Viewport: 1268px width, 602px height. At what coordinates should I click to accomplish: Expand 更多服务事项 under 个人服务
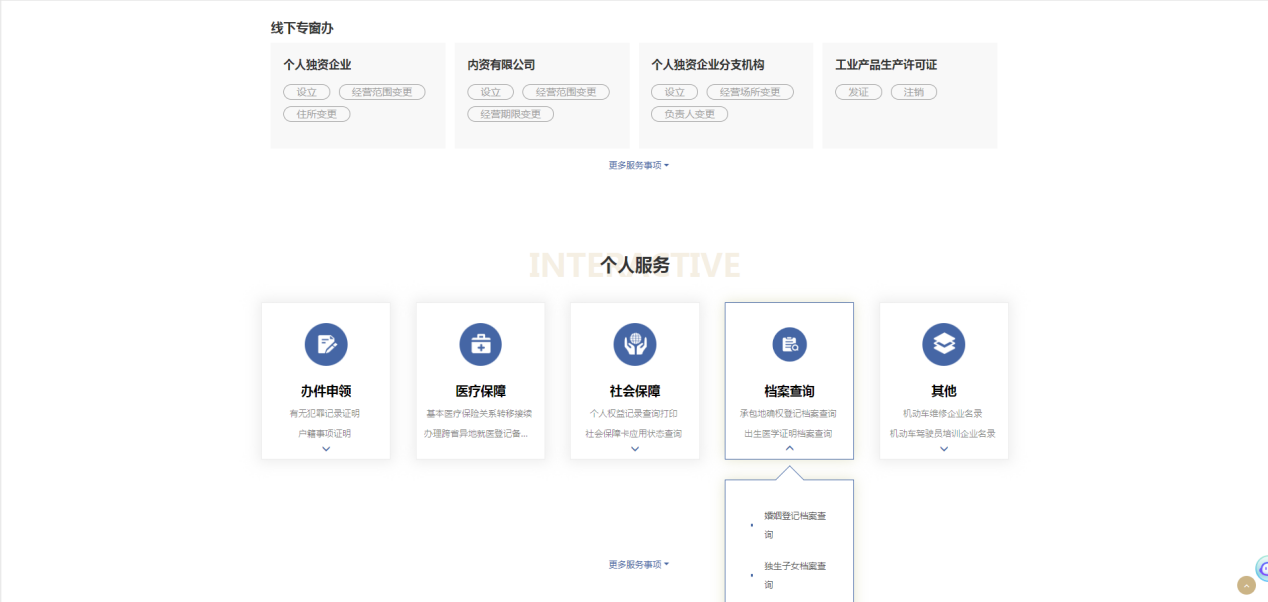638,564
